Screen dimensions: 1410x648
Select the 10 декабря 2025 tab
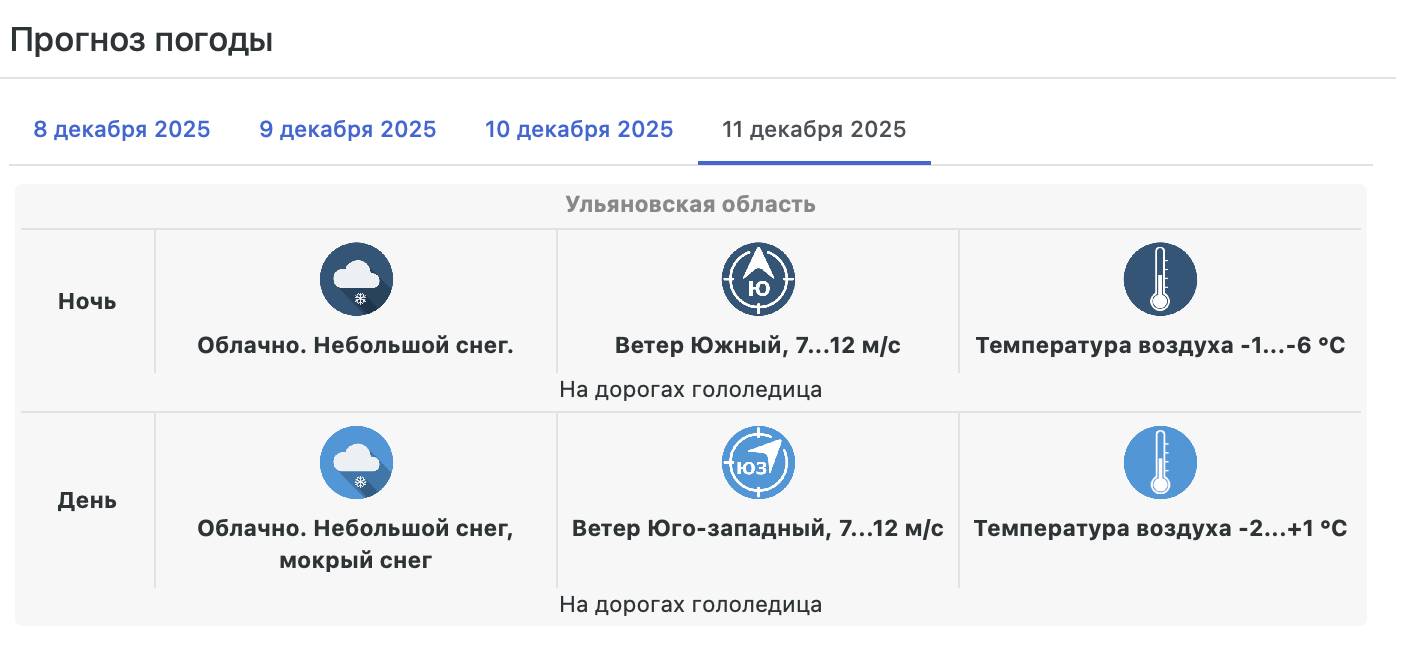[x=579, y=130]
